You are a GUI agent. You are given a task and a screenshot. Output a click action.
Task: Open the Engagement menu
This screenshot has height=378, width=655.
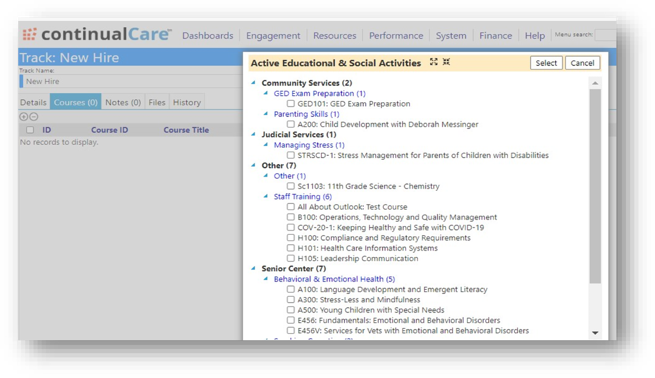pyautogui.click(x=273, y=36)
